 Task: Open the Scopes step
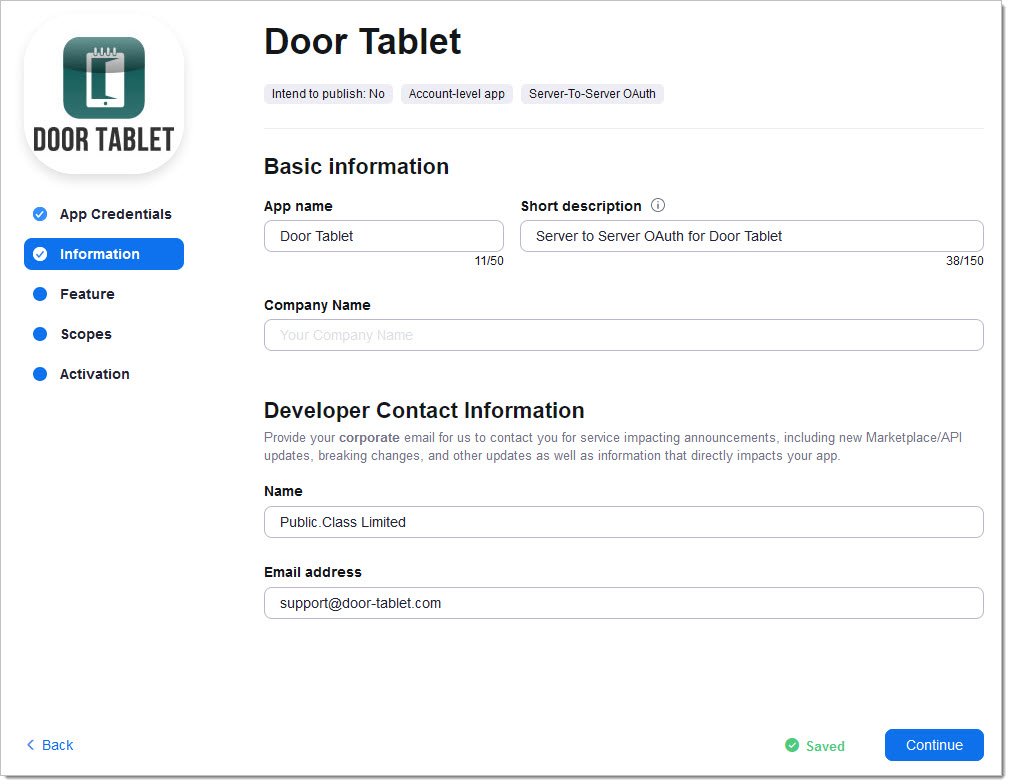[104, 334]
